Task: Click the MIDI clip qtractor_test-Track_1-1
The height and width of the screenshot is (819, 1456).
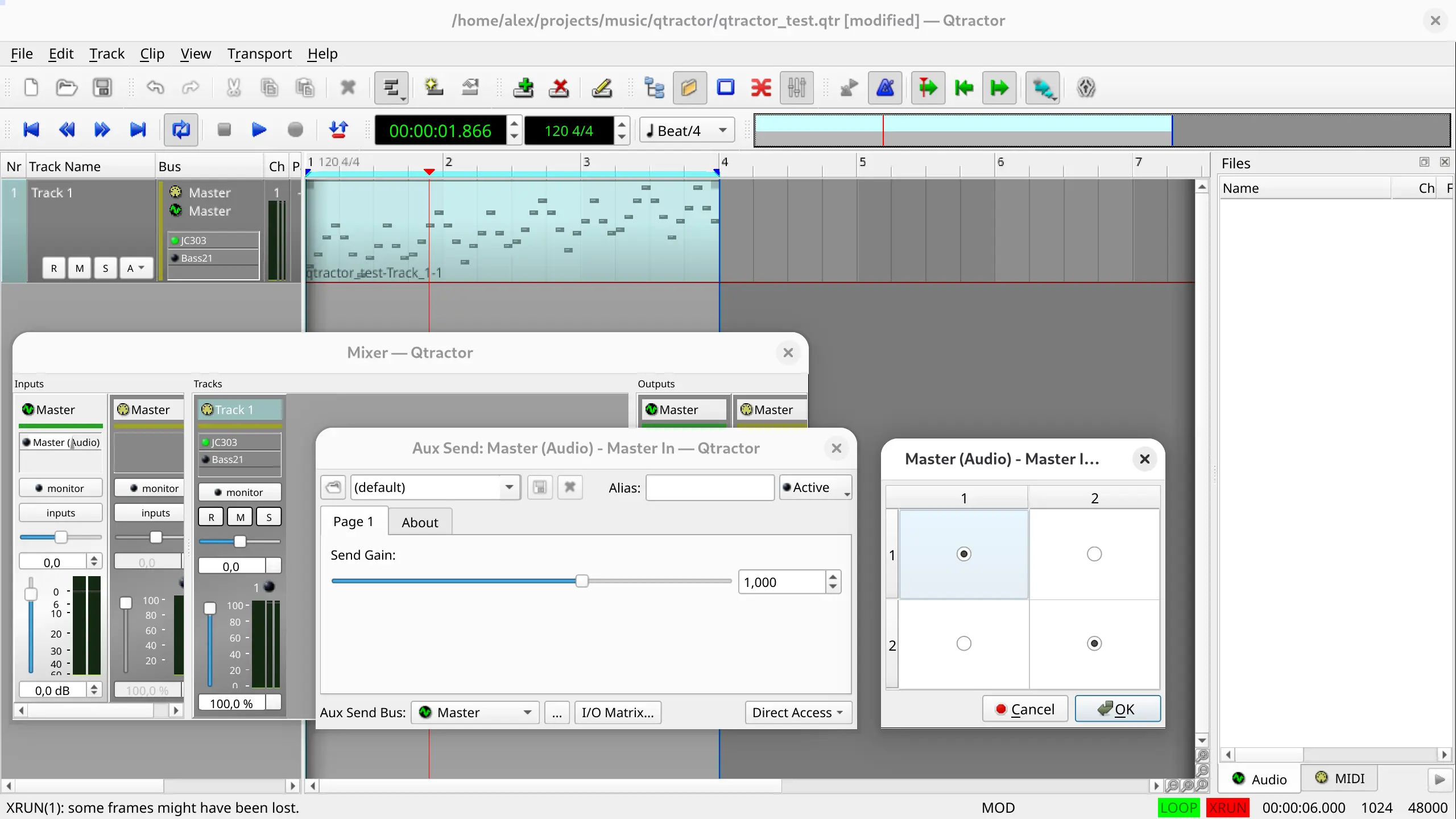Action: (512, 230)
